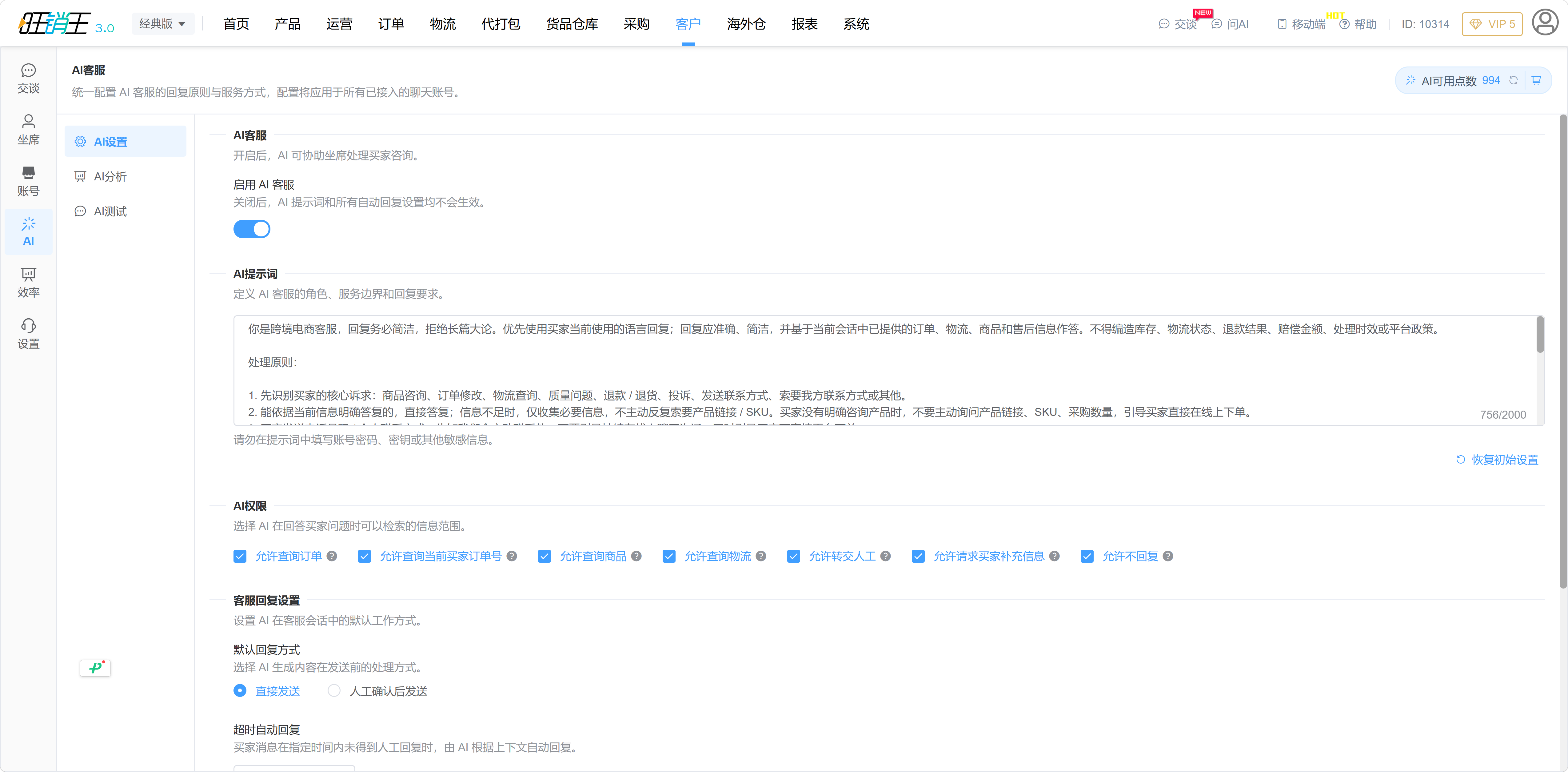Click help icon next to 允许请求买家补充信息
Image resolution: width=1568 pixels, height=772 pixels.
[x=1054, y=556]
